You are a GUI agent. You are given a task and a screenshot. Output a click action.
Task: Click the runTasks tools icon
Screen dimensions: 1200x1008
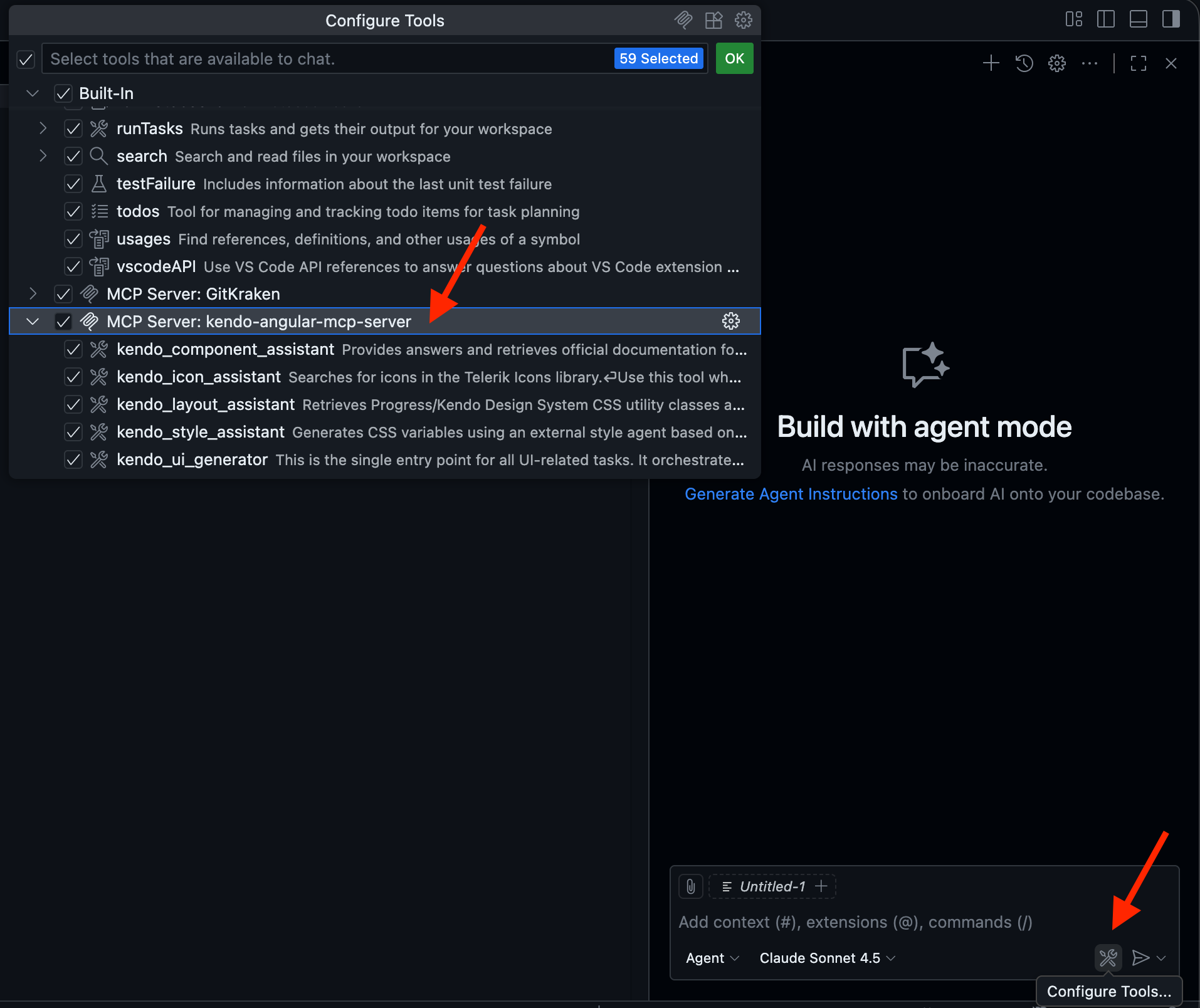[99, 129]
